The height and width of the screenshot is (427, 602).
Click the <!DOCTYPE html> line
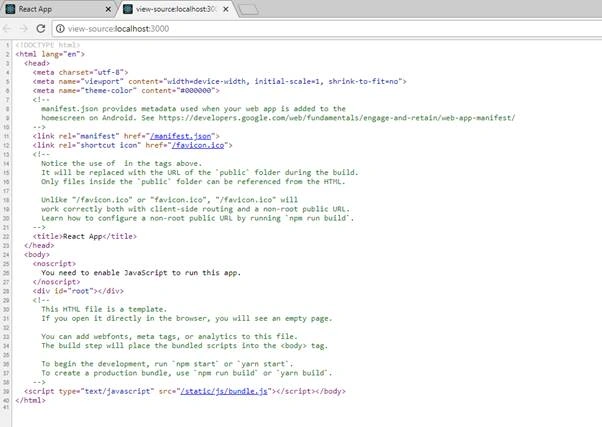48,45
